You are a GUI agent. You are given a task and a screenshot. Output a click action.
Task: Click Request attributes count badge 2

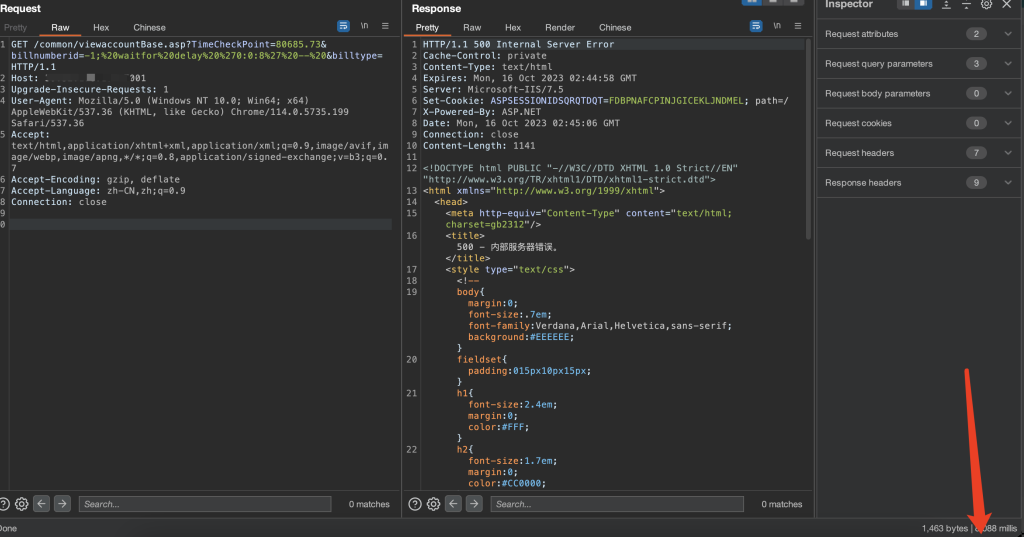(976, 34)
